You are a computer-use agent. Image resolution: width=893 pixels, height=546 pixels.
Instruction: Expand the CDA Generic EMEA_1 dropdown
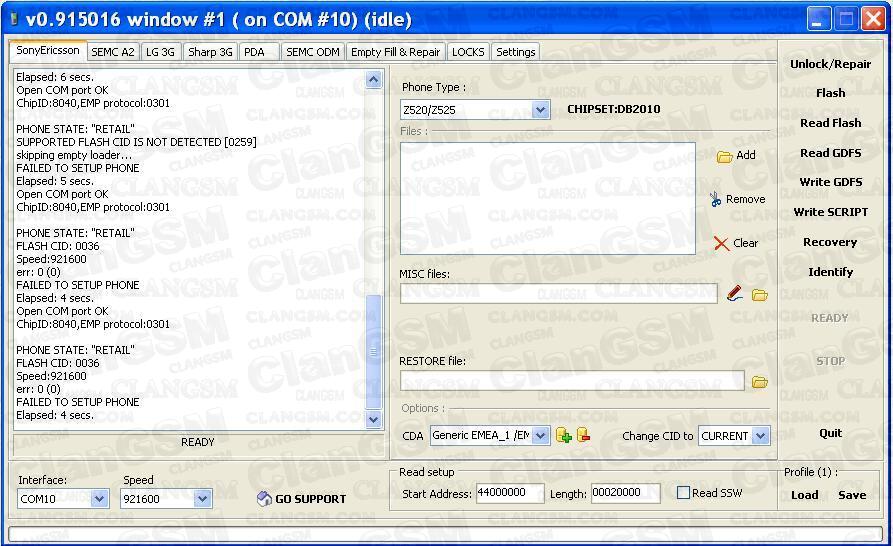pos(541,436)
